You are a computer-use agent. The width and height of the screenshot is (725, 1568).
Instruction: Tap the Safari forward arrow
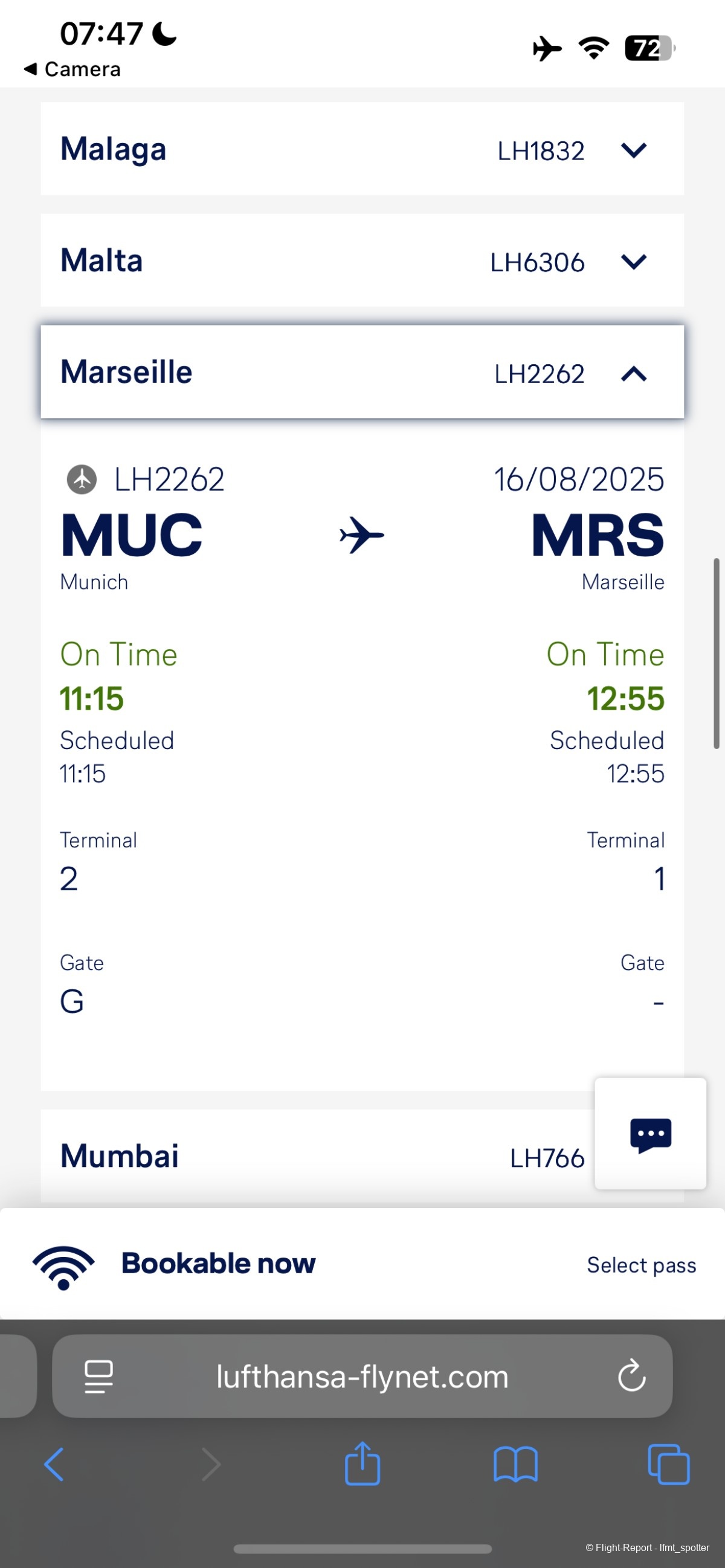click(211, 1465)
